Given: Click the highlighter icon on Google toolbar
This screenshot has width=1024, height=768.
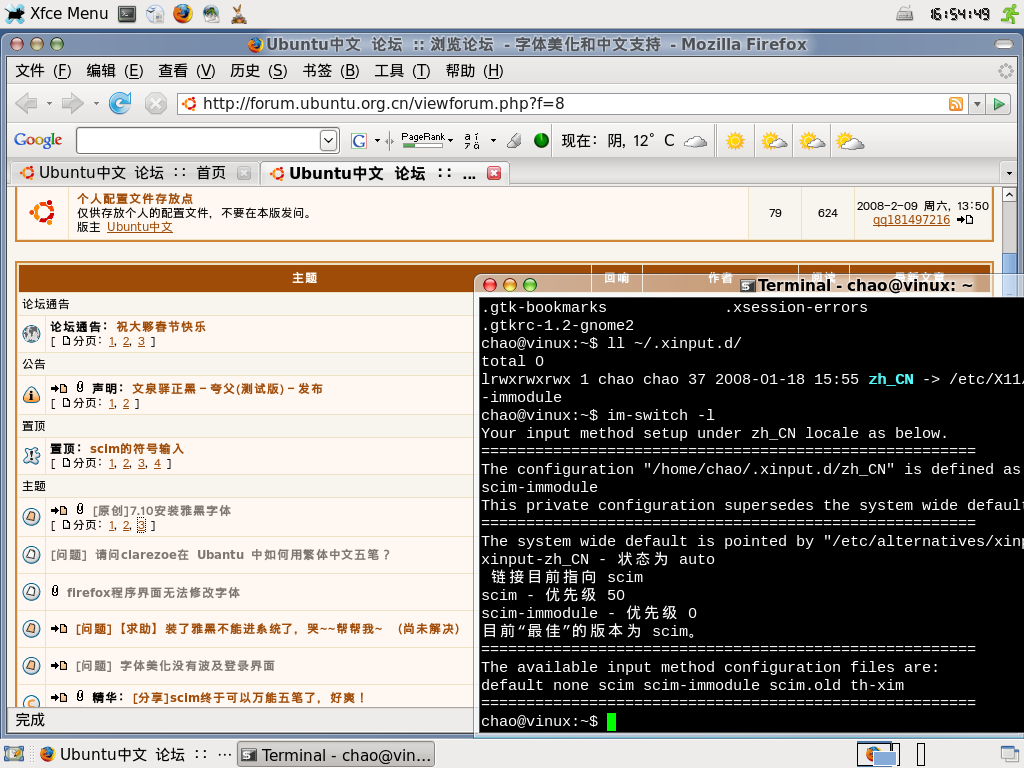Looking at the screenshot, I should click(515, 140).
